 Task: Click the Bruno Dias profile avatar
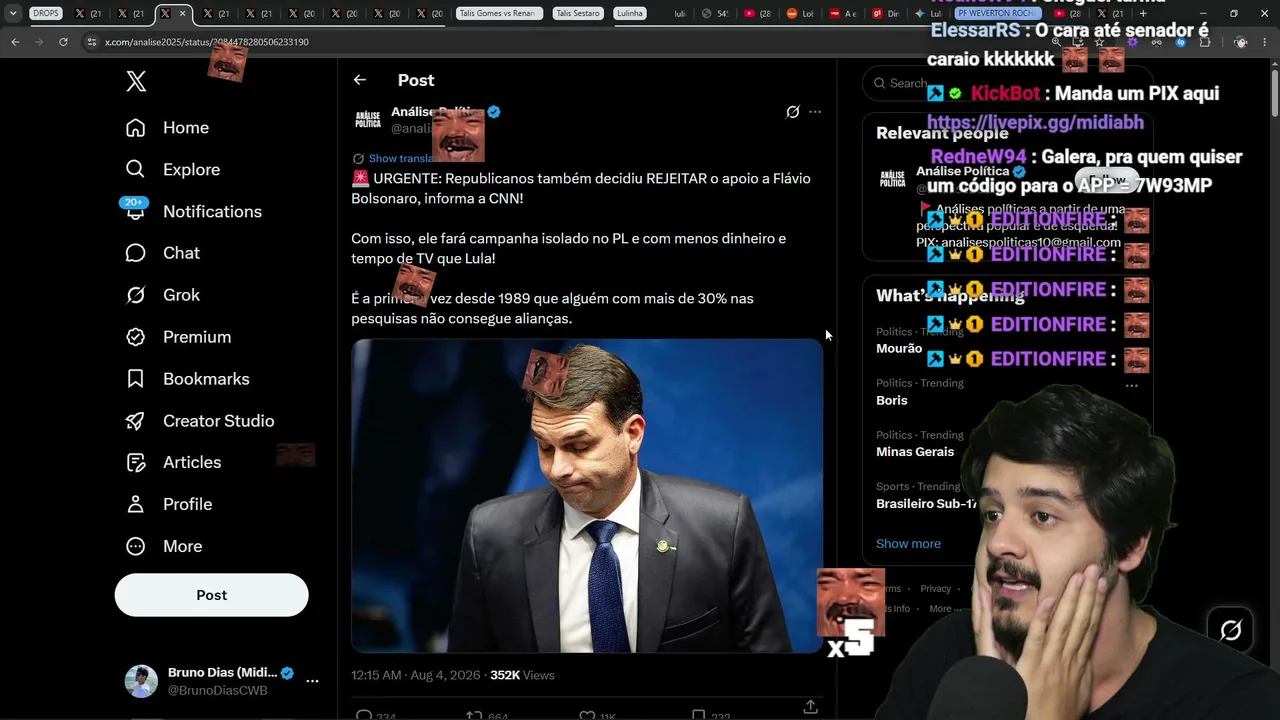pos(141,681)
